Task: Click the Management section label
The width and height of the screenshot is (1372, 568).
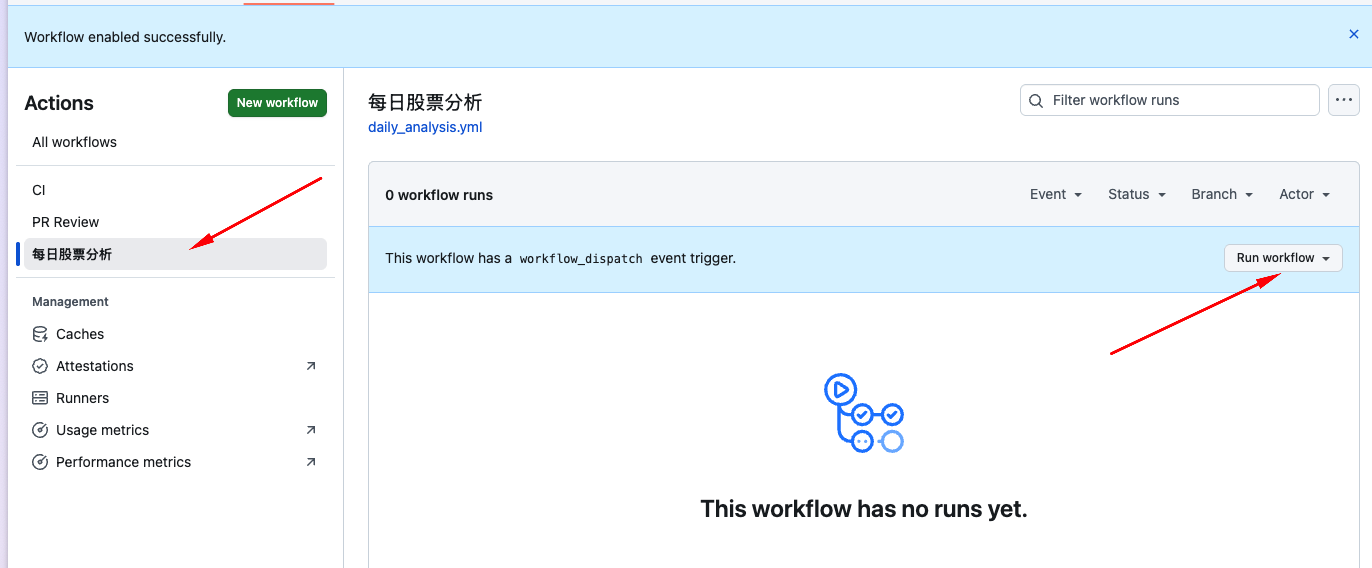Action: (70, 302)
